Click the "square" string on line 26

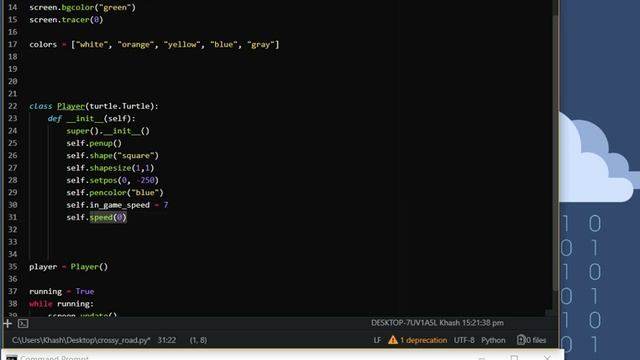[136, 156]
